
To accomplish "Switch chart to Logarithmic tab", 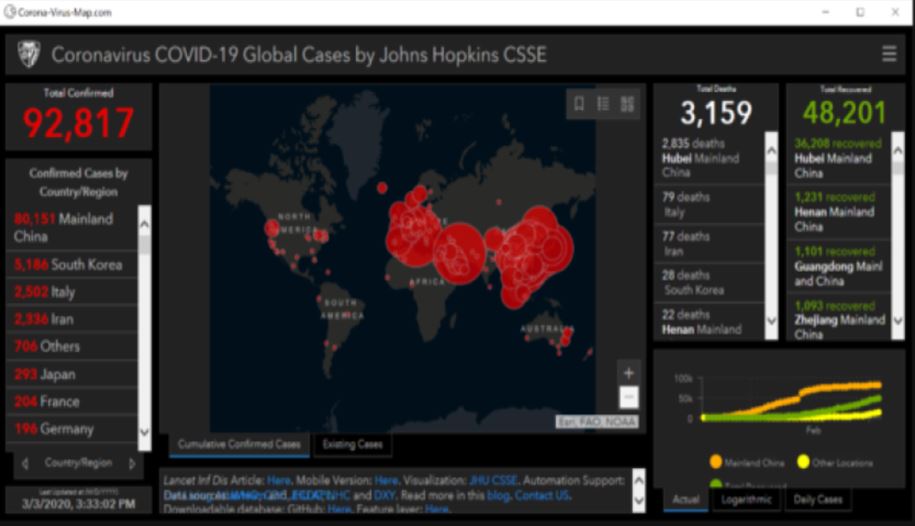I will (x=747, y=499).
